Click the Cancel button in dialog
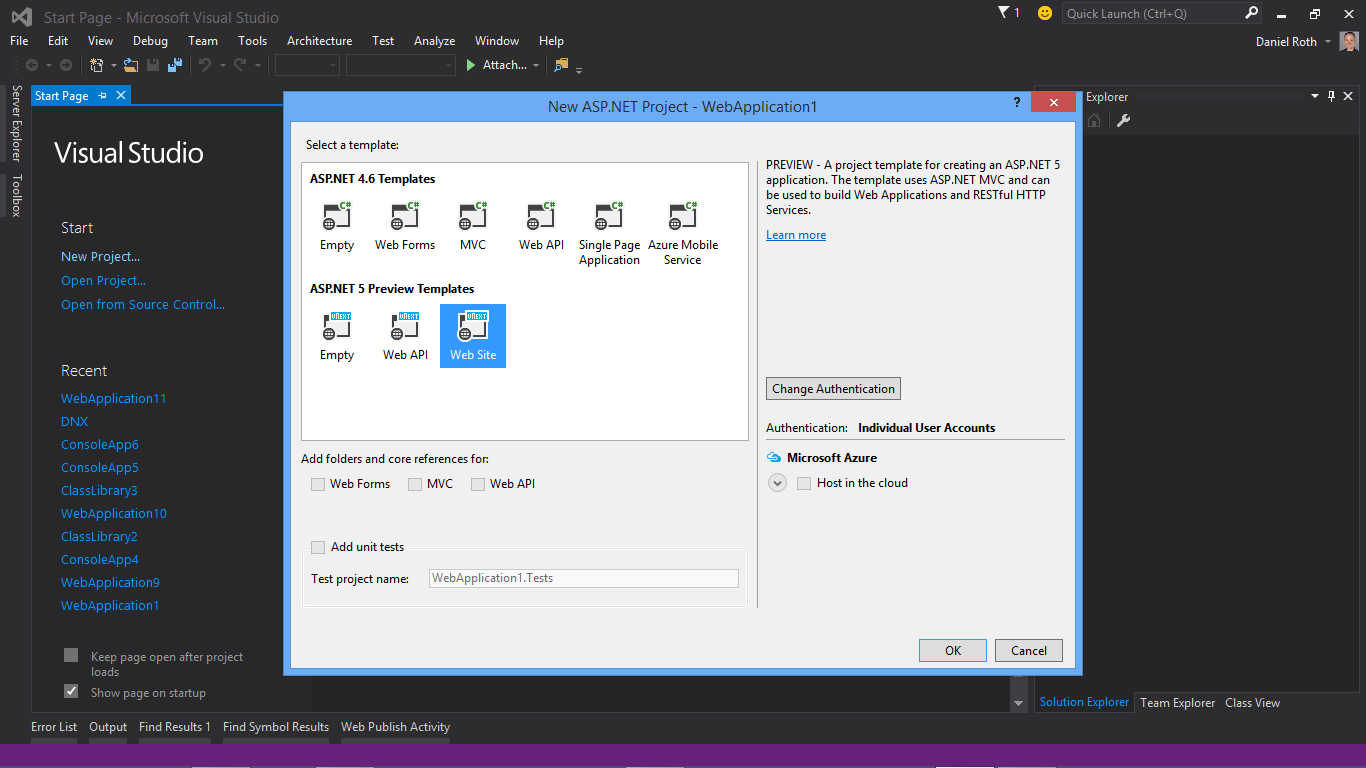 [1029, 650]
